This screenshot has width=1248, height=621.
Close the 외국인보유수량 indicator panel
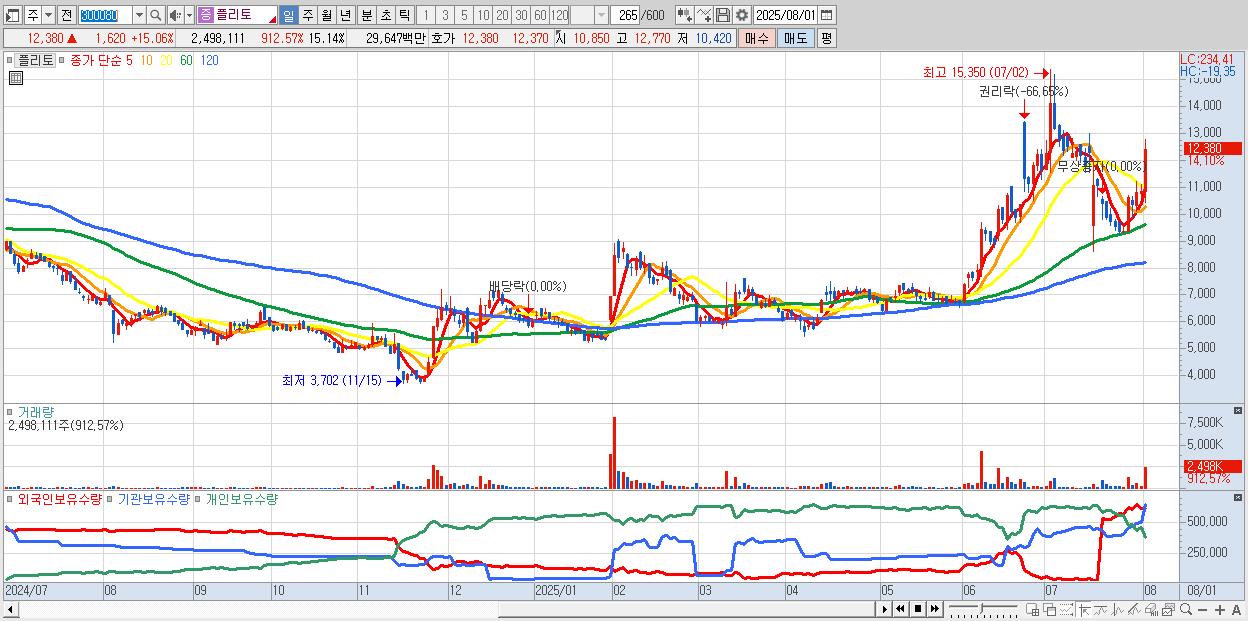point(1238,497)
